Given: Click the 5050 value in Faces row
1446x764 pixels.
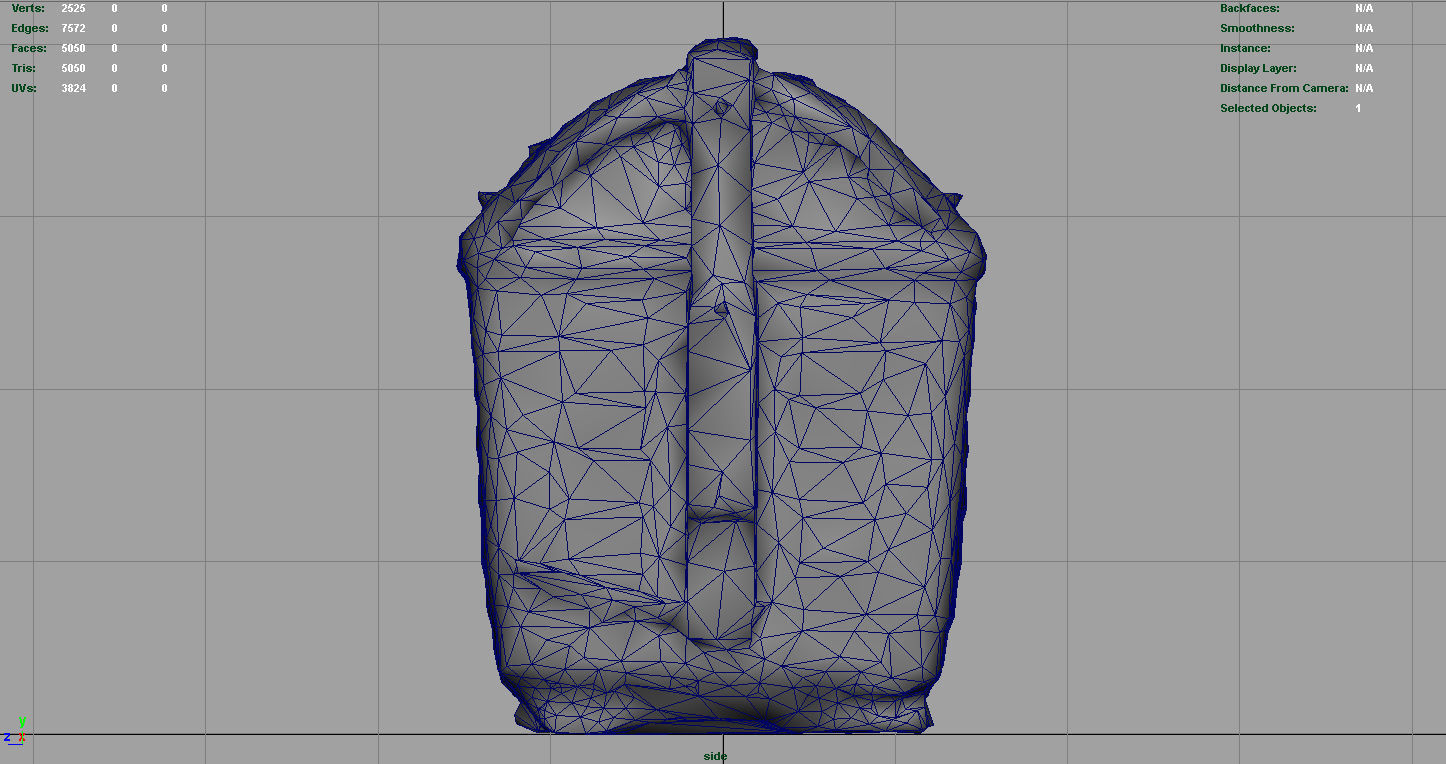Looking at the screenshot, I should tap(73, 48).
